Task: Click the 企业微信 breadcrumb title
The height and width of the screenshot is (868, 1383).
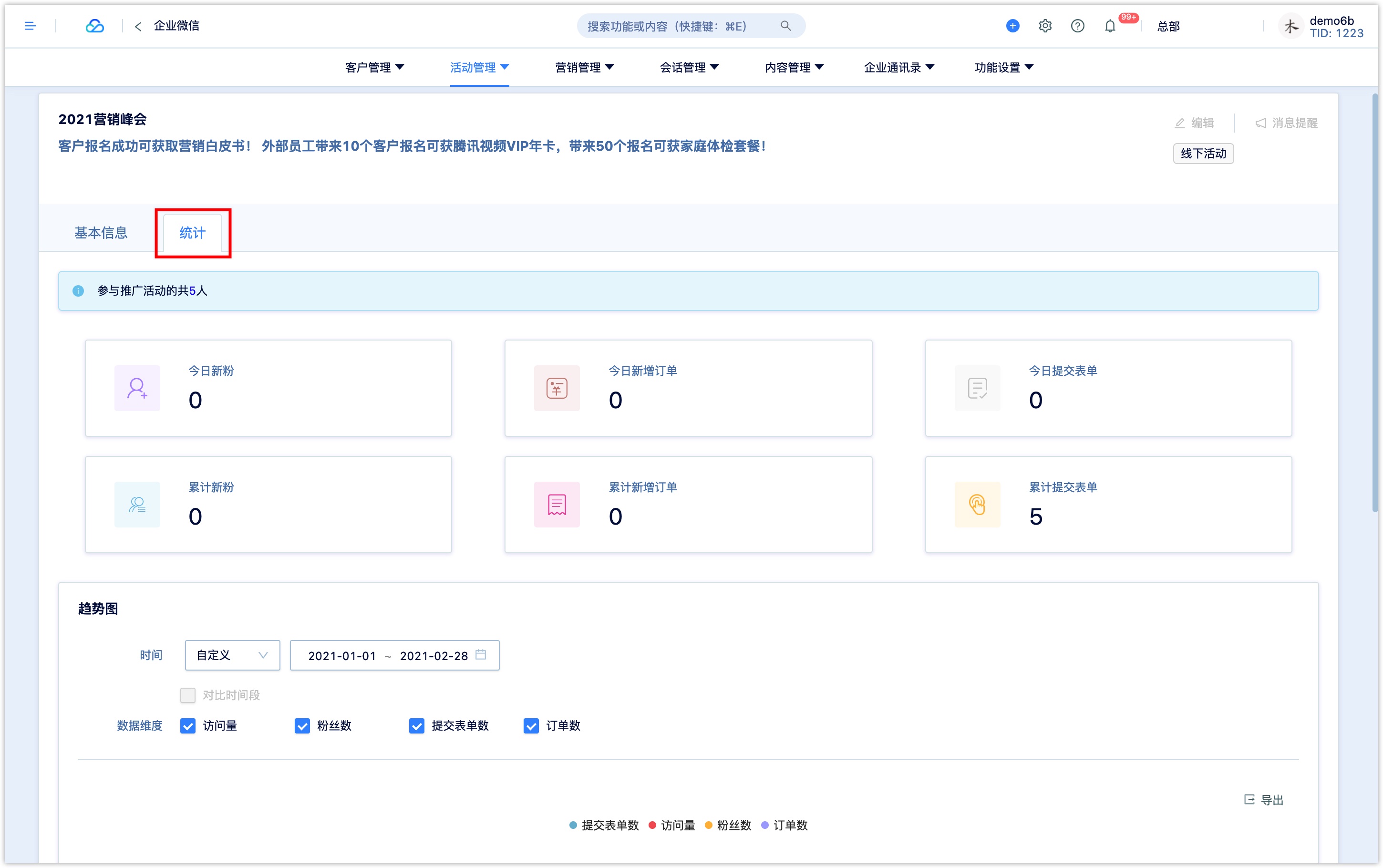Action: click(x=176, y=26)
